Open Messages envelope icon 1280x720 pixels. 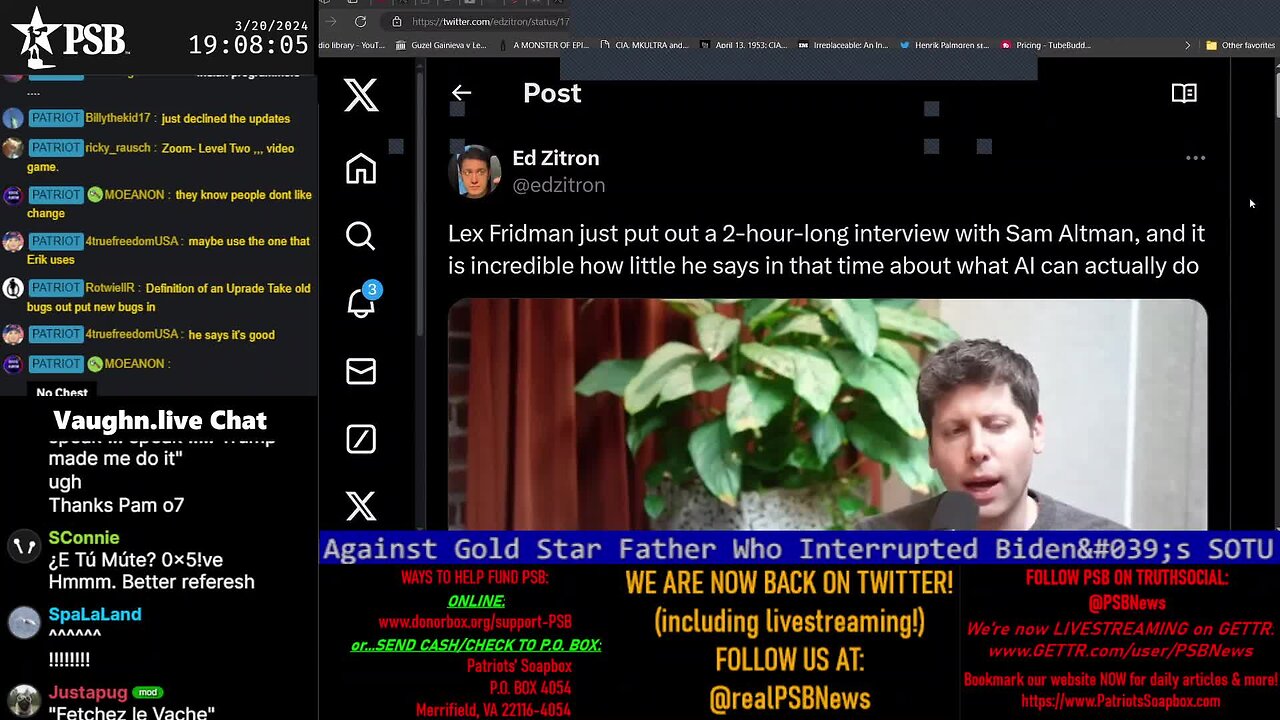[x=361, y=371]
